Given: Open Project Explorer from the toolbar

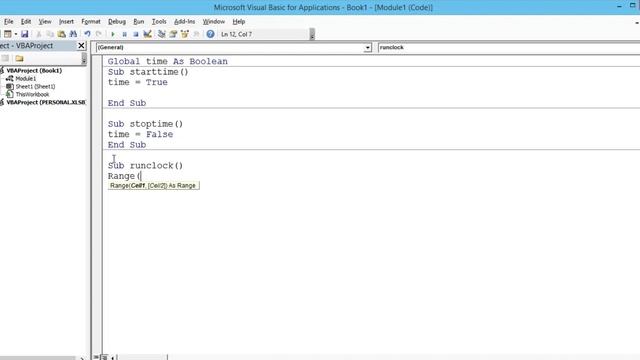Looking at the screenshot, I should point(162,34).
